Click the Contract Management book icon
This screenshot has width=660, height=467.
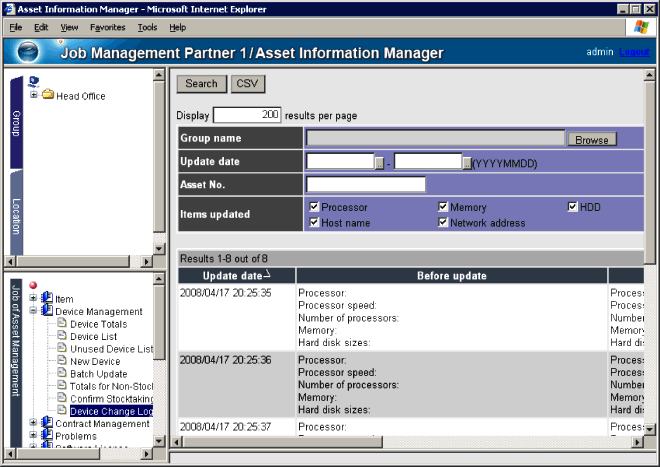46,424
